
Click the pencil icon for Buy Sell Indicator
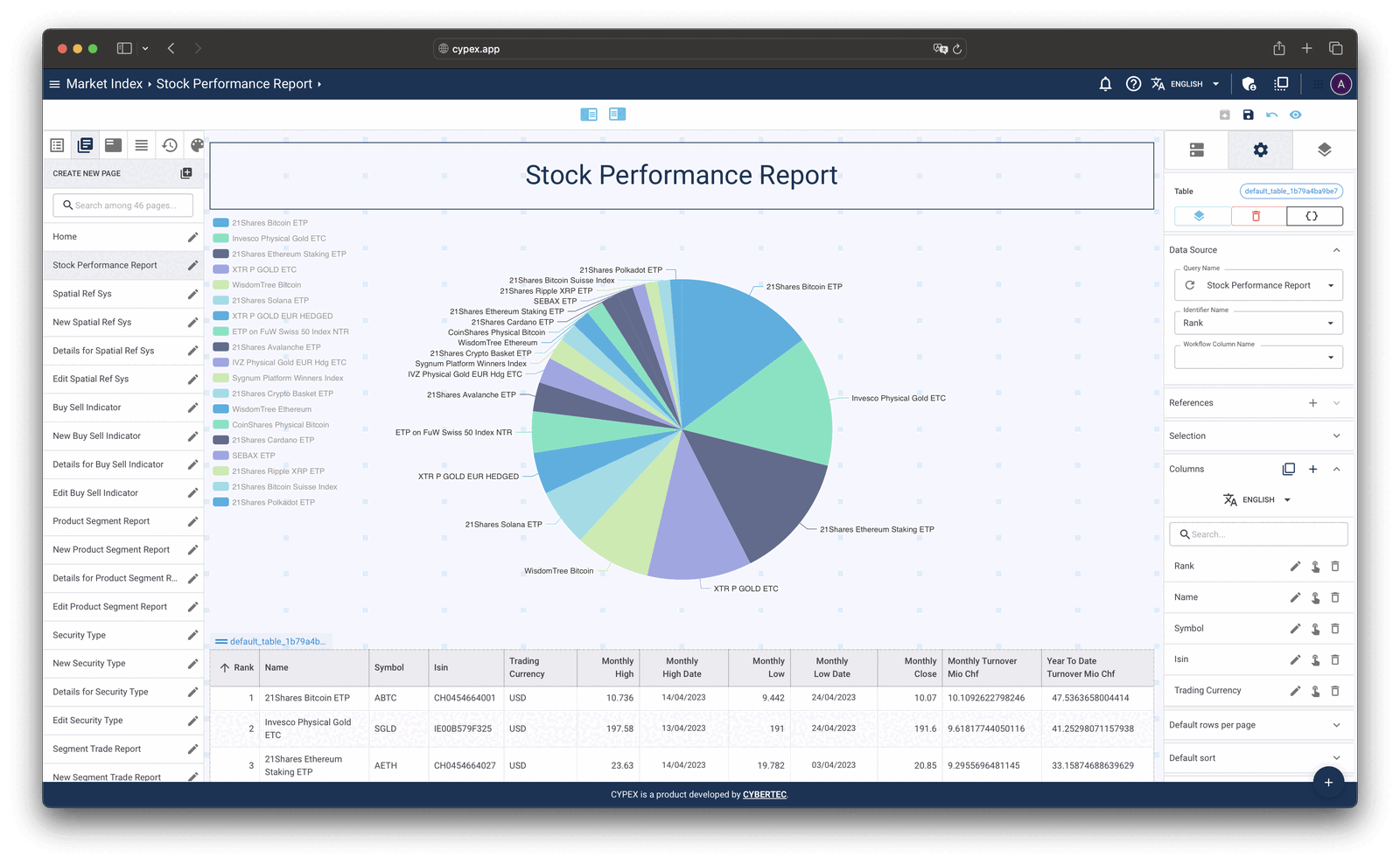(x=192, y=408)
